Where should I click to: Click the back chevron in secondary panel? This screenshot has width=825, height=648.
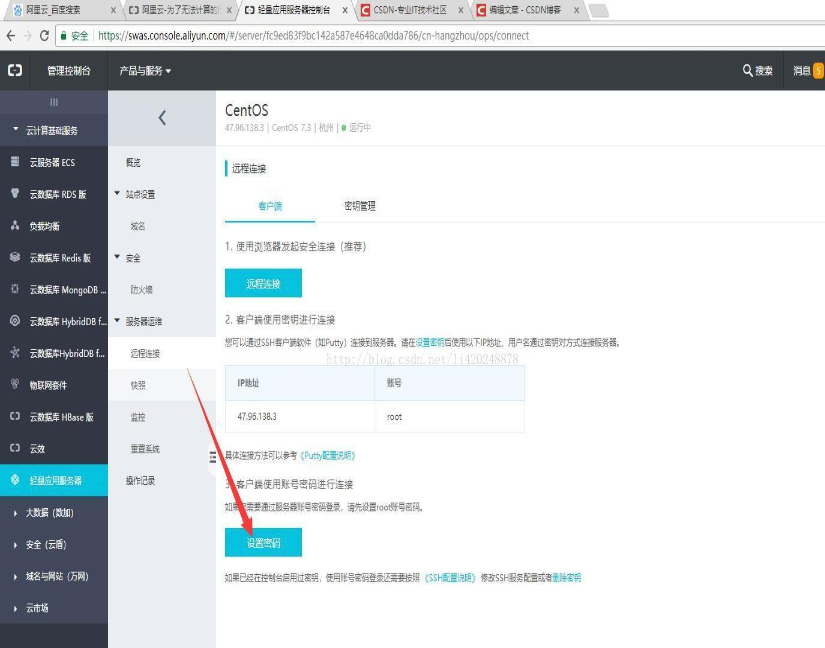[x=162, y=118]
